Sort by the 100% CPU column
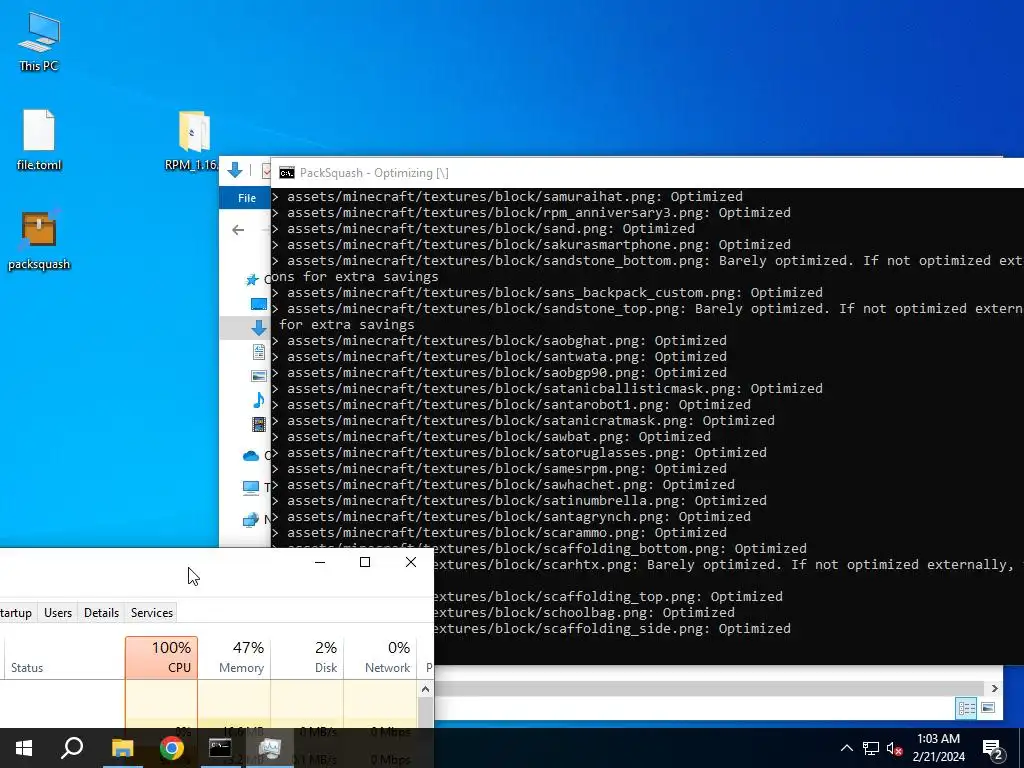Viewport: 1024px width, 768px height. [x=161, y=658]
